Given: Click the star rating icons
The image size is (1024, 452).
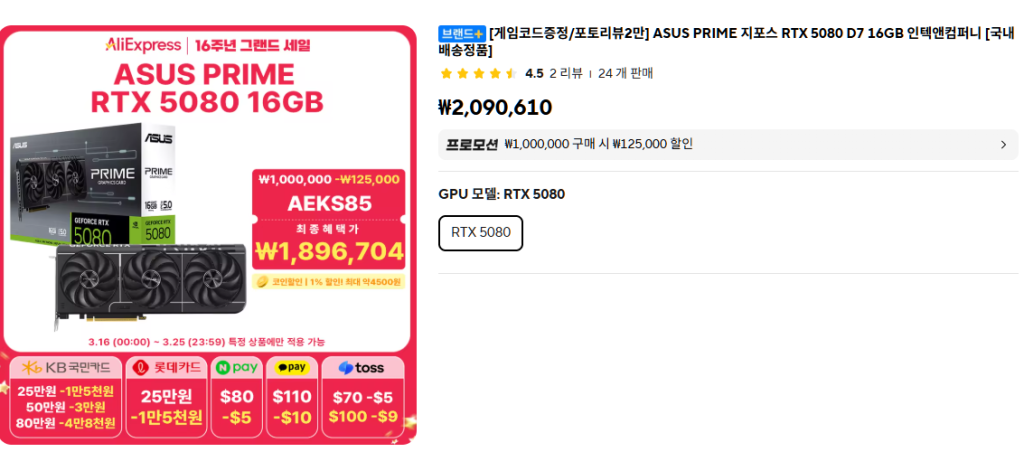Looking at the screenshot, I should [478, 73].
